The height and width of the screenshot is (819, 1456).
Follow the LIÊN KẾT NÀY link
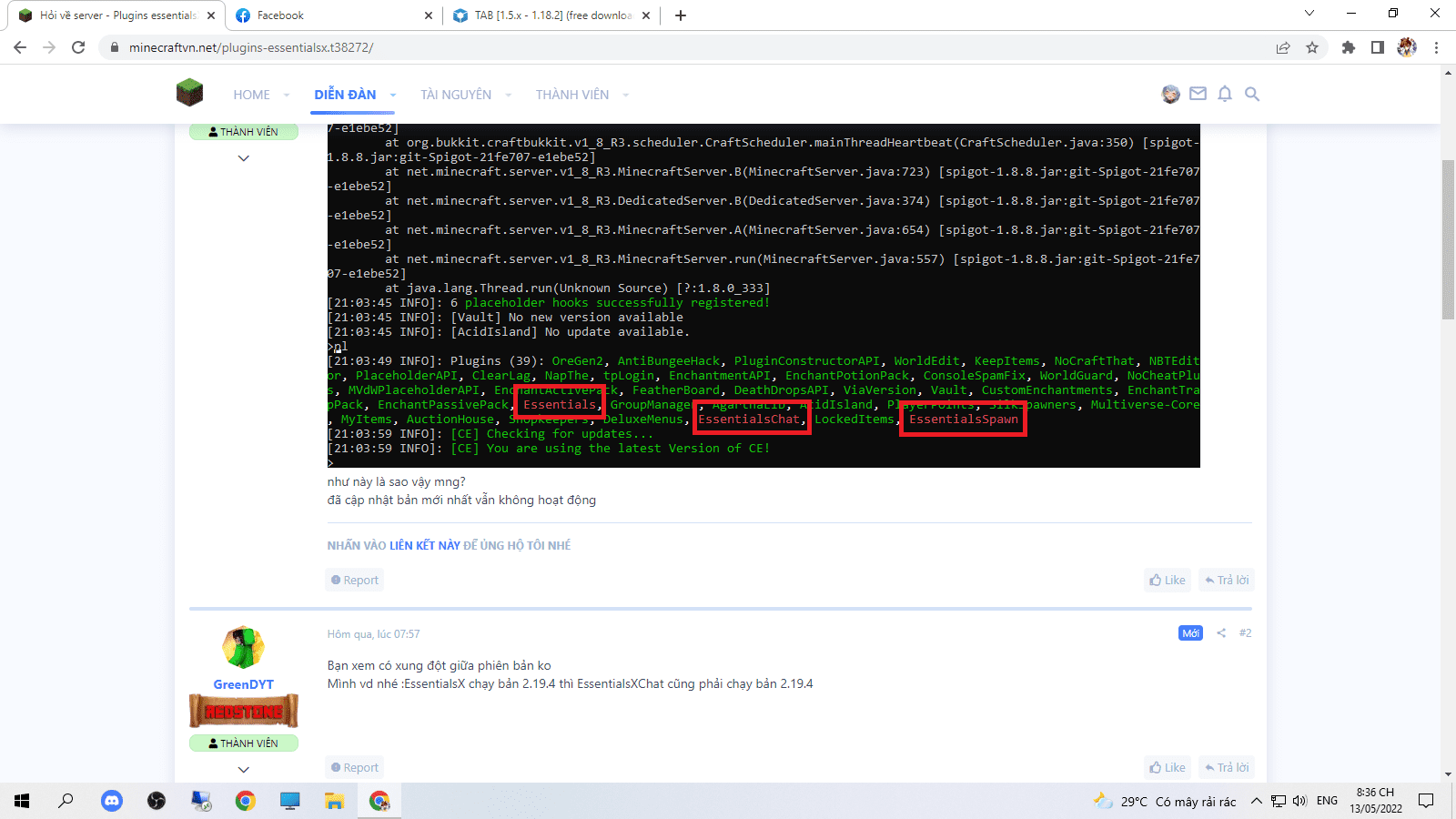click(x=425, y=545)
